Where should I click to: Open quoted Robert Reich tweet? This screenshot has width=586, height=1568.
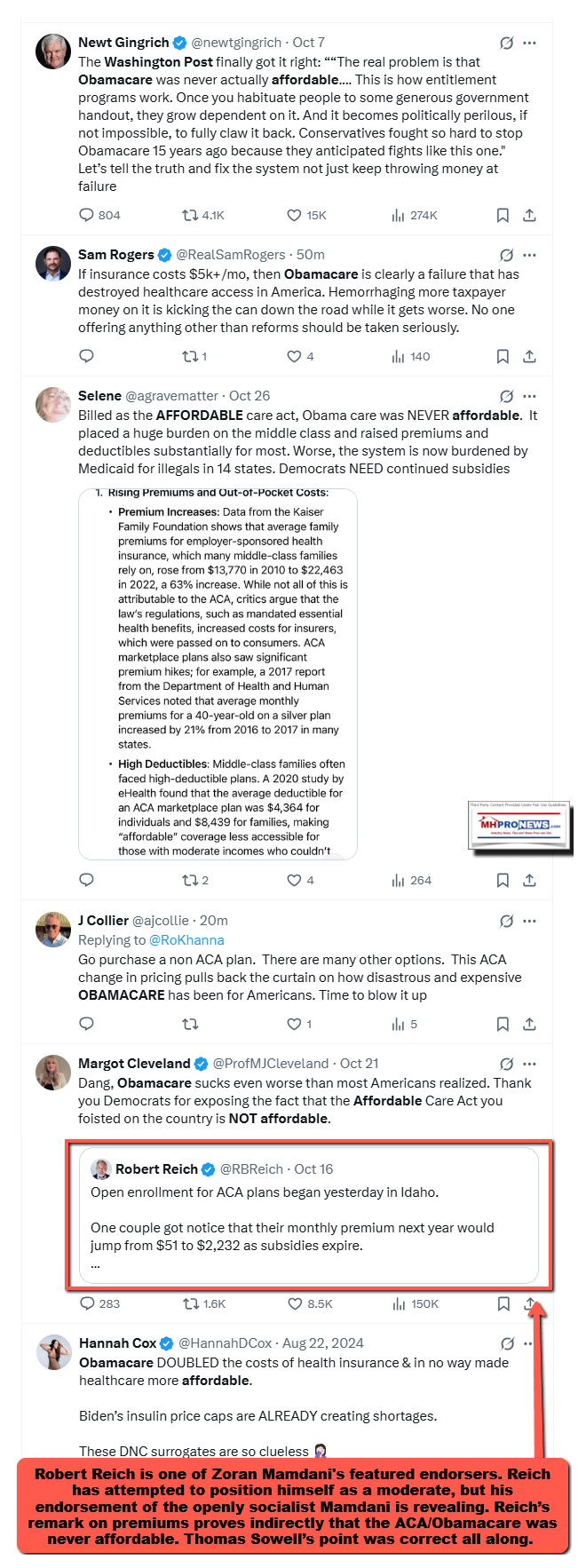pyautogui.click(x=309, y=1215)
